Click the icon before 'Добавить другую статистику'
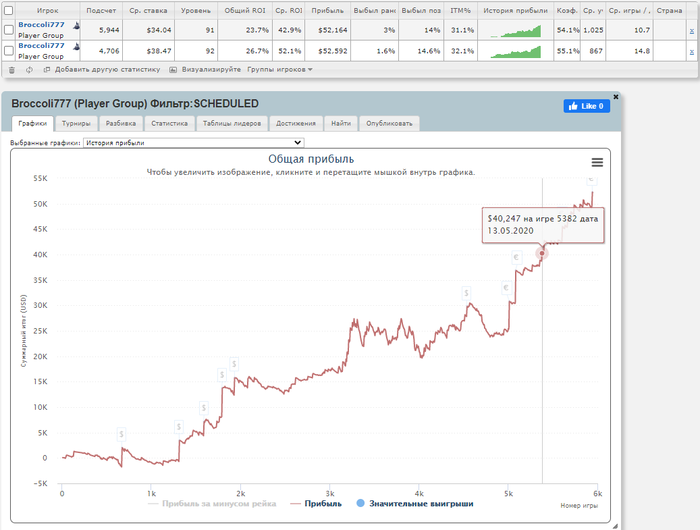The image size is (700, 530). [x=46, y=70]
